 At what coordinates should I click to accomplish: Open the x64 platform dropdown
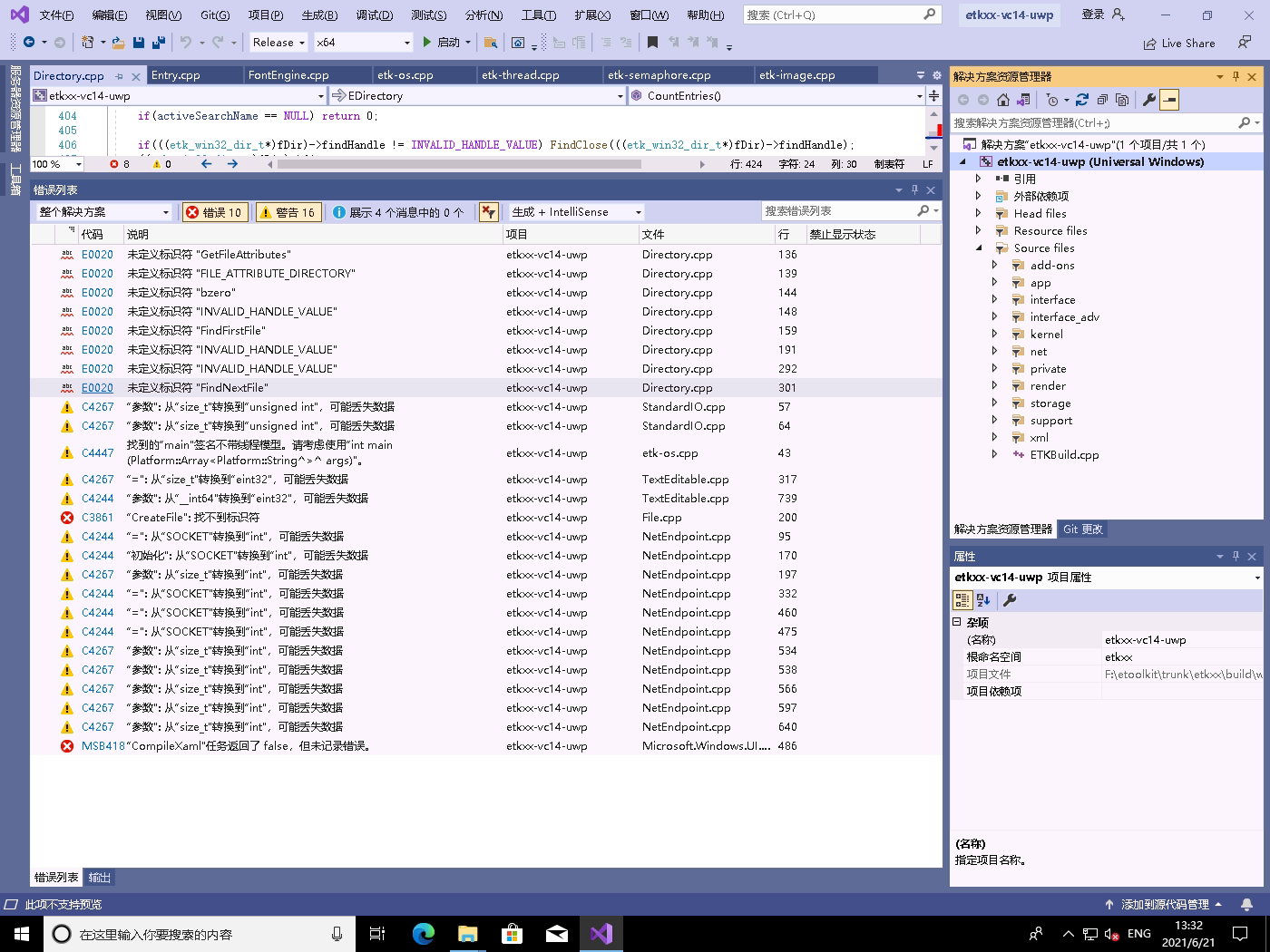[x=363, y=43]
